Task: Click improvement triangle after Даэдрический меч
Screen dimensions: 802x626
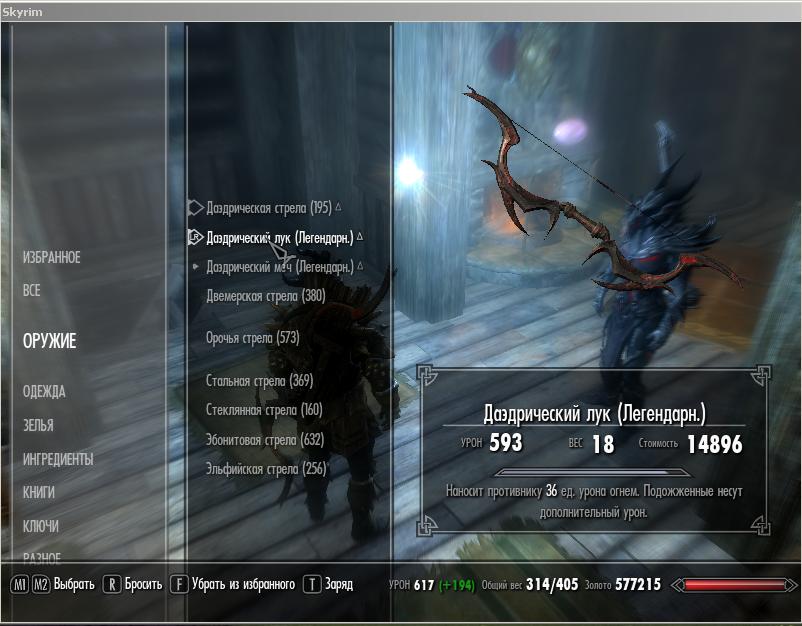Action: (x=360, y=266)
